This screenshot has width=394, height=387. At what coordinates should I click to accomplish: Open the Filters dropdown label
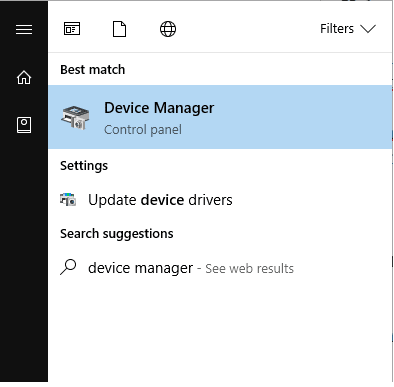pos(337,29)
